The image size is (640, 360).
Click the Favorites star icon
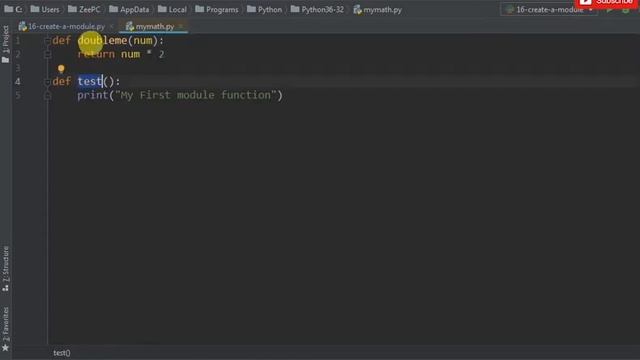click(5, 348)
